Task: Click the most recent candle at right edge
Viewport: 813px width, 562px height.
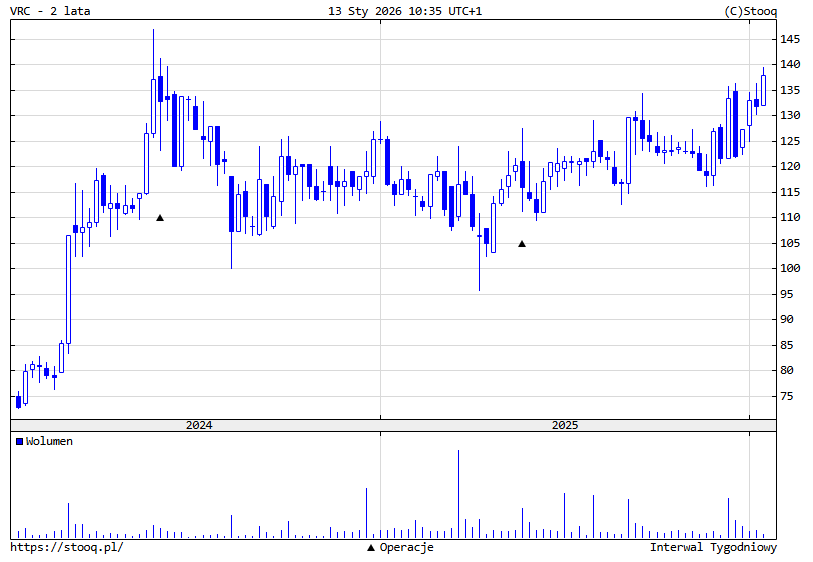Action: (763, 86)
